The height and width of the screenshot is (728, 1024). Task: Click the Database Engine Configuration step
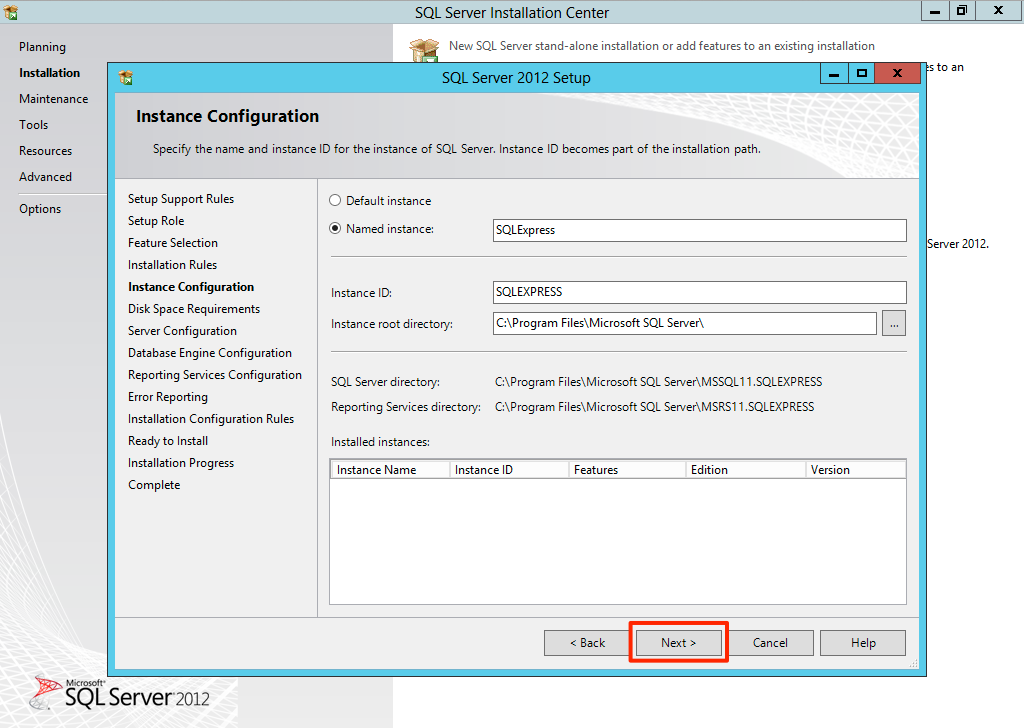click(210, 353)
